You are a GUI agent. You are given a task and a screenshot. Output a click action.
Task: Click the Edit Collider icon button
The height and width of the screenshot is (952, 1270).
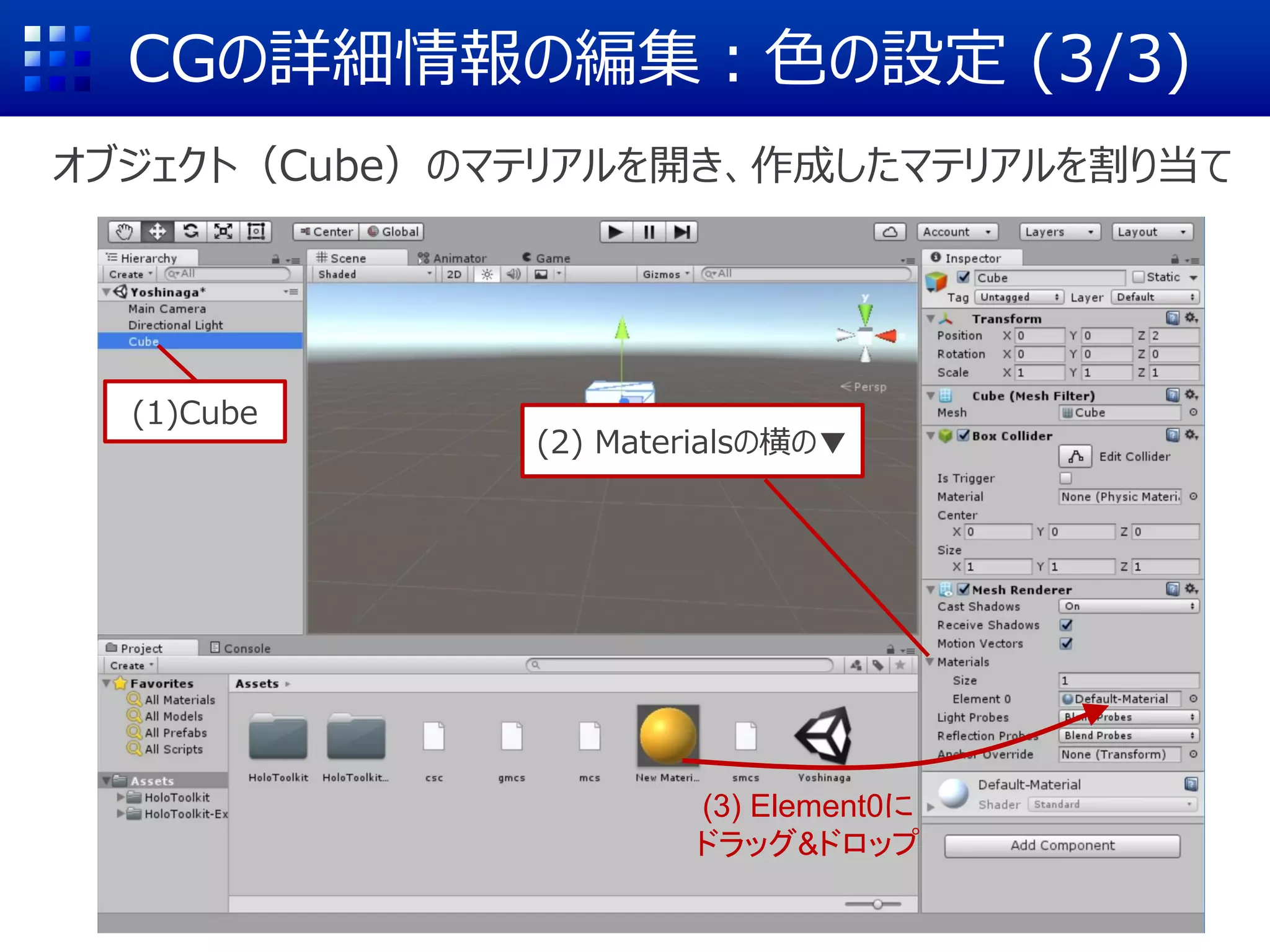pos(1075,456)
